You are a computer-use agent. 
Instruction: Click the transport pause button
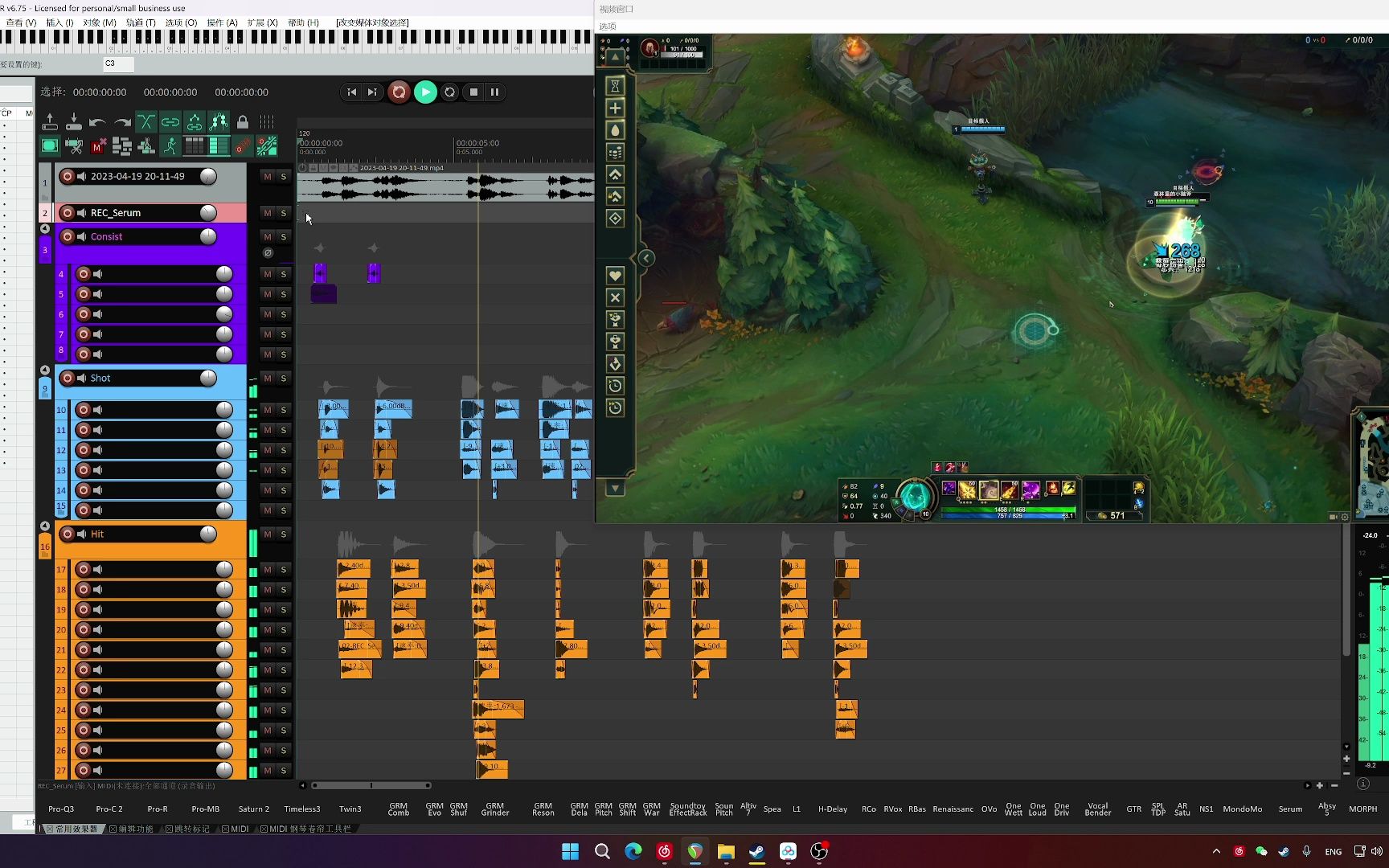(494, 92)
